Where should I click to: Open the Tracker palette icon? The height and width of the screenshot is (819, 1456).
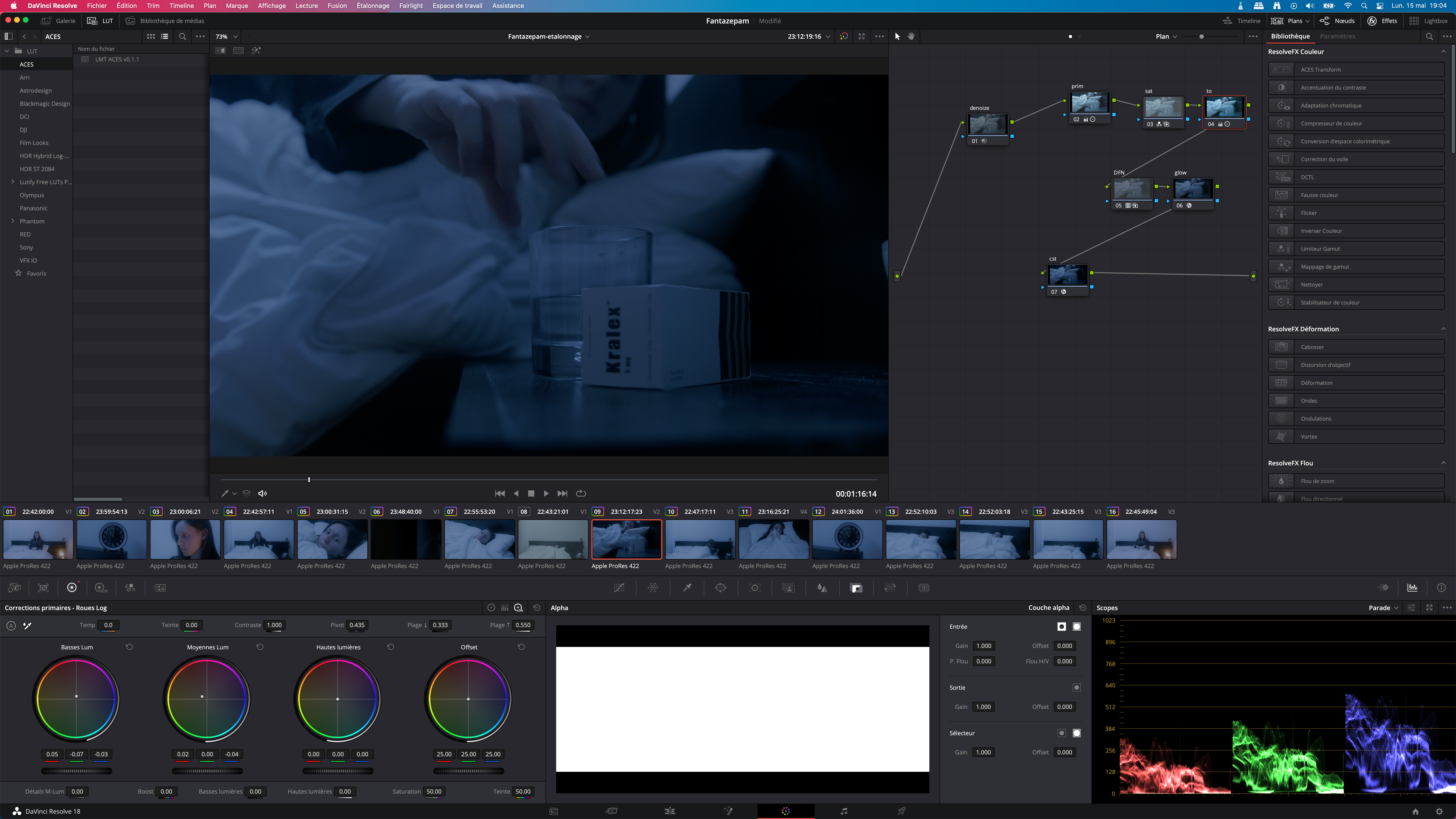tap(755, 588)
